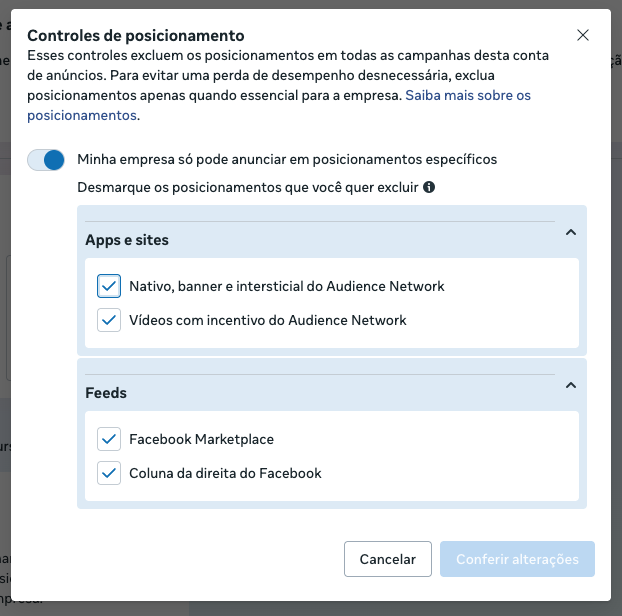Image resolution: width=622 pixels, height=616 pixels.
Task: Open Saiba mais sobre os posicionamentos link
Action: 467,96
